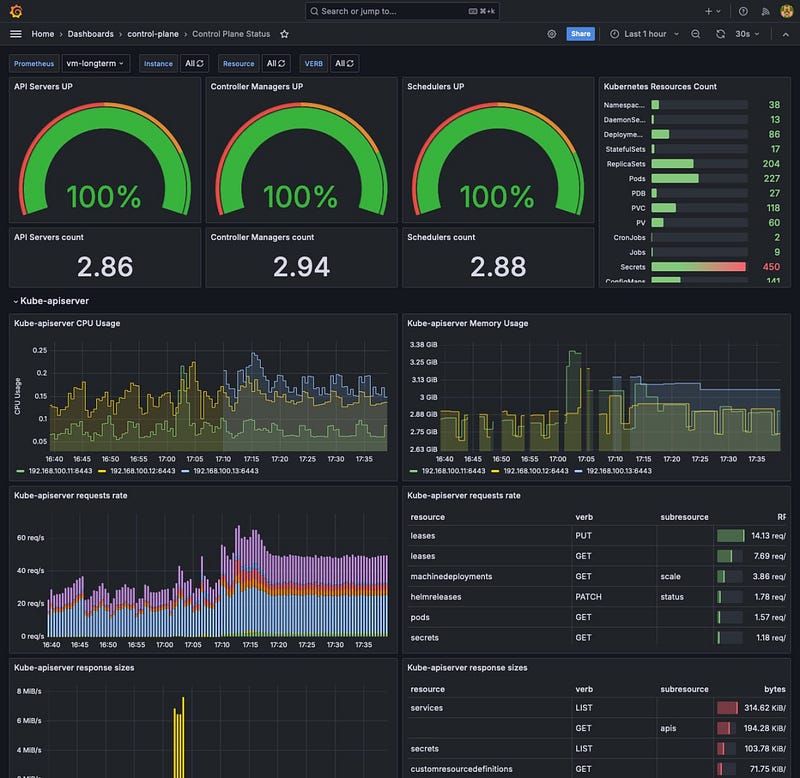Image resolution: width=800 pixels, height=778 pixels.
Task: Refresh the dashboard now
Action: 720,34
